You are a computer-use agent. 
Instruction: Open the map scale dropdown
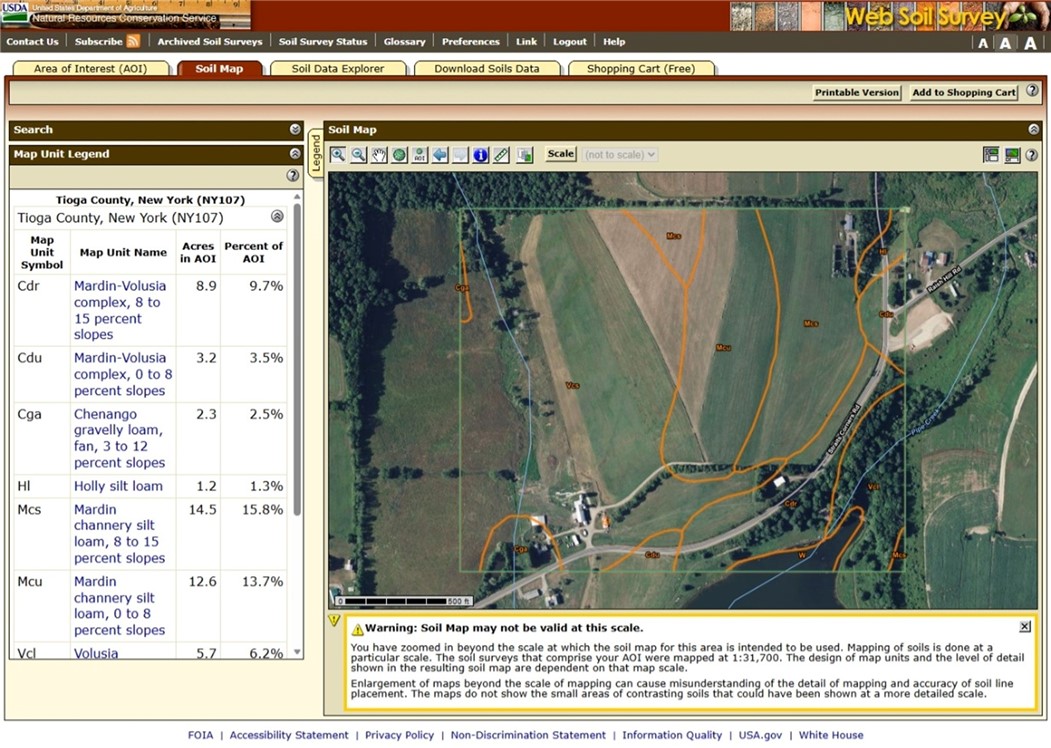620,155
